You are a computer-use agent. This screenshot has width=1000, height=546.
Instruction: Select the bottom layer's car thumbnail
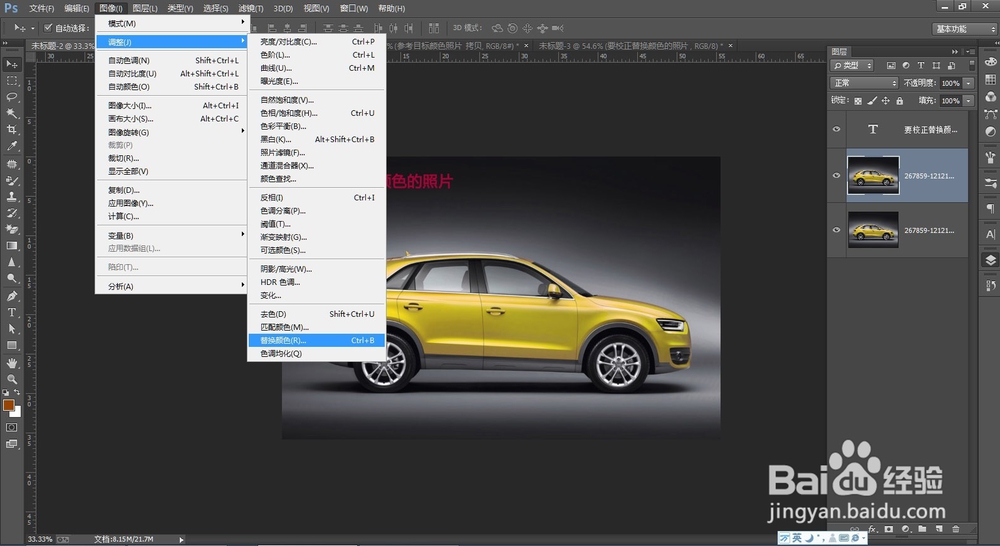(873, 230)
